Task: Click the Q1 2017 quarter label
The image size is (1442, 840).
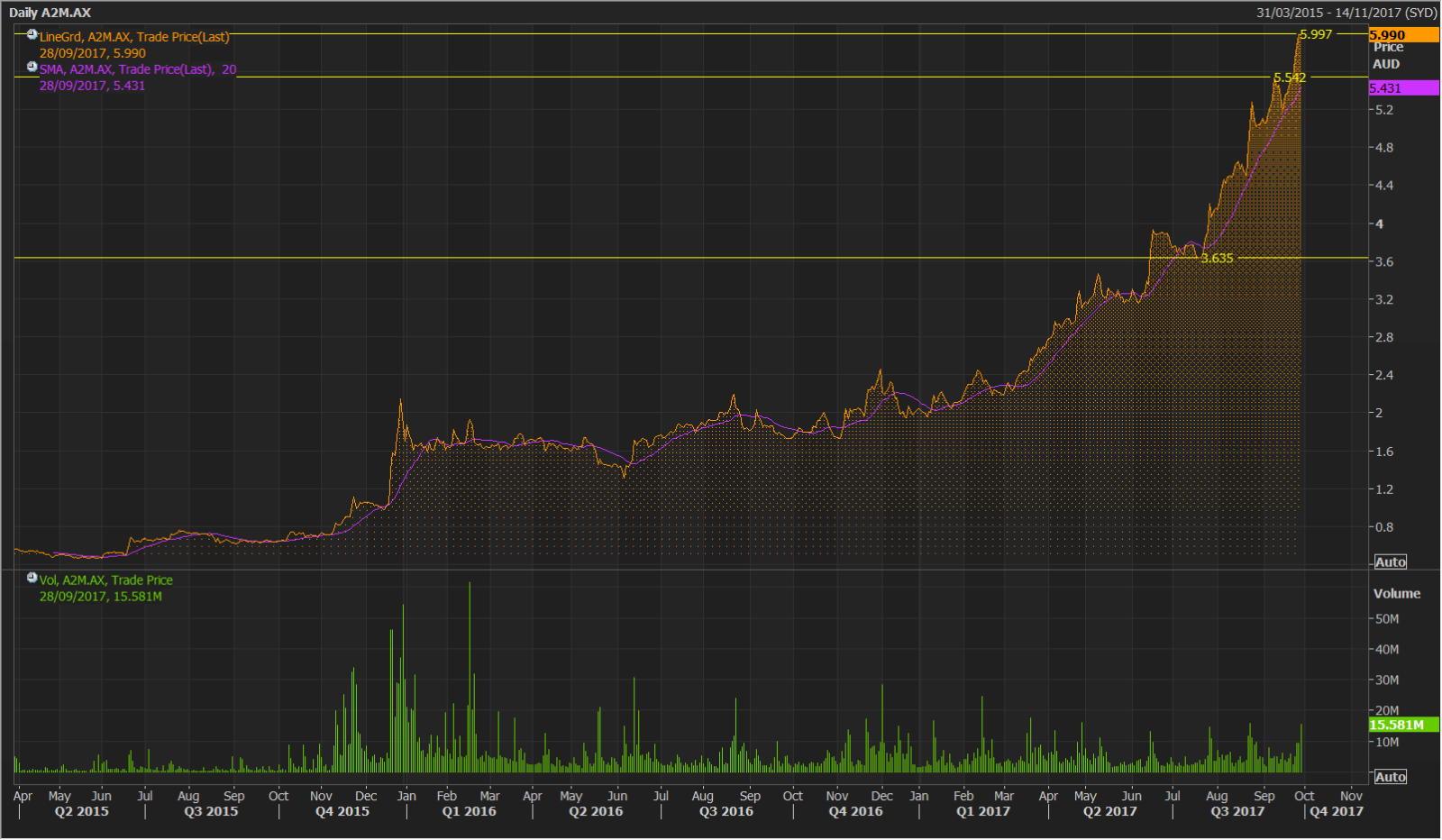Action: pos(983,811)
